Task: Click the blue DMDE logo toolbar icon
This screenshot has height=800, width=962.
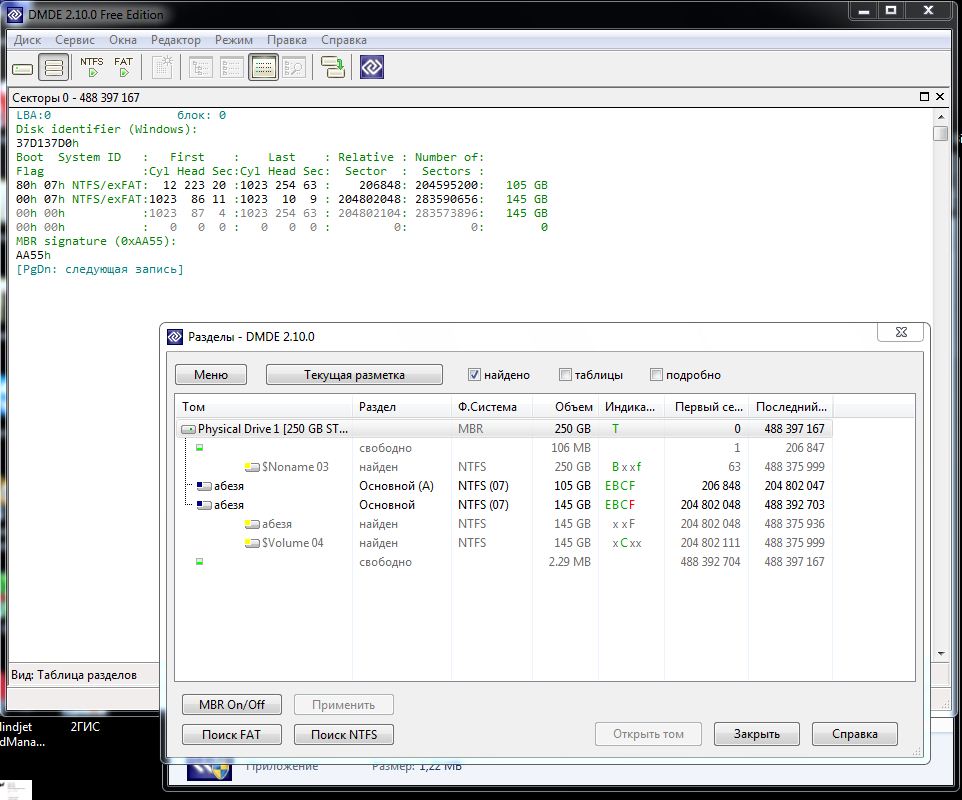Action: [x=372, y=68]
